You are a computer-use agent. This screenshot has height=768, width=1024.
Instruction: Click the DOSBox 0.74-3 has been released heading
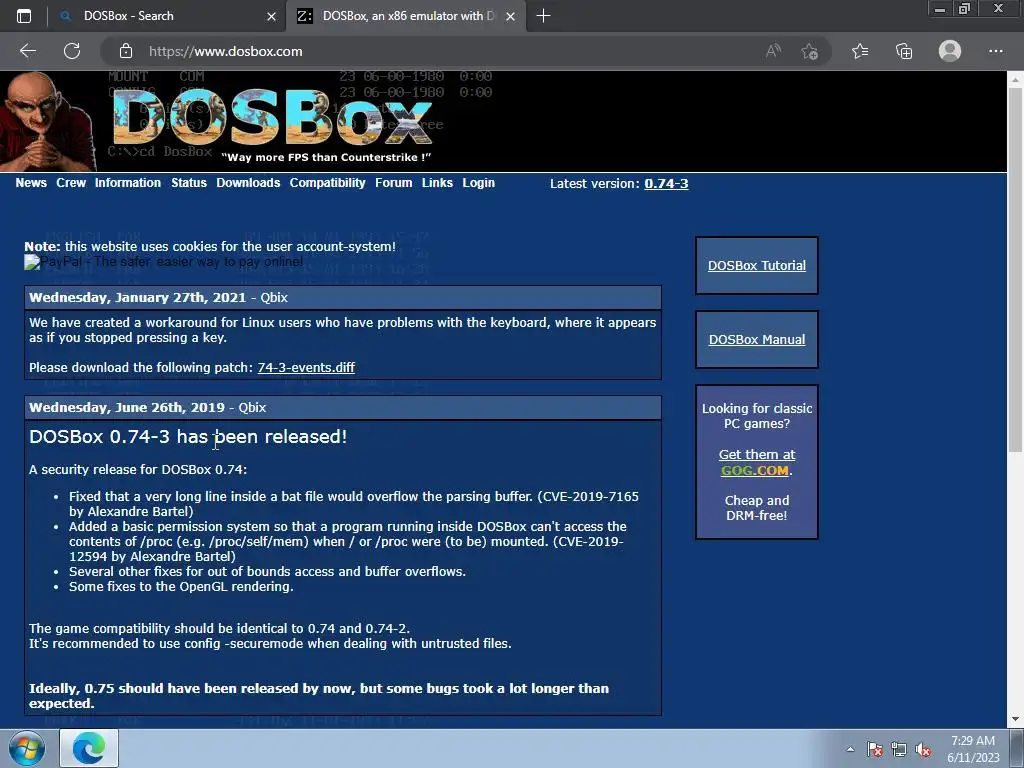(188, 436)
